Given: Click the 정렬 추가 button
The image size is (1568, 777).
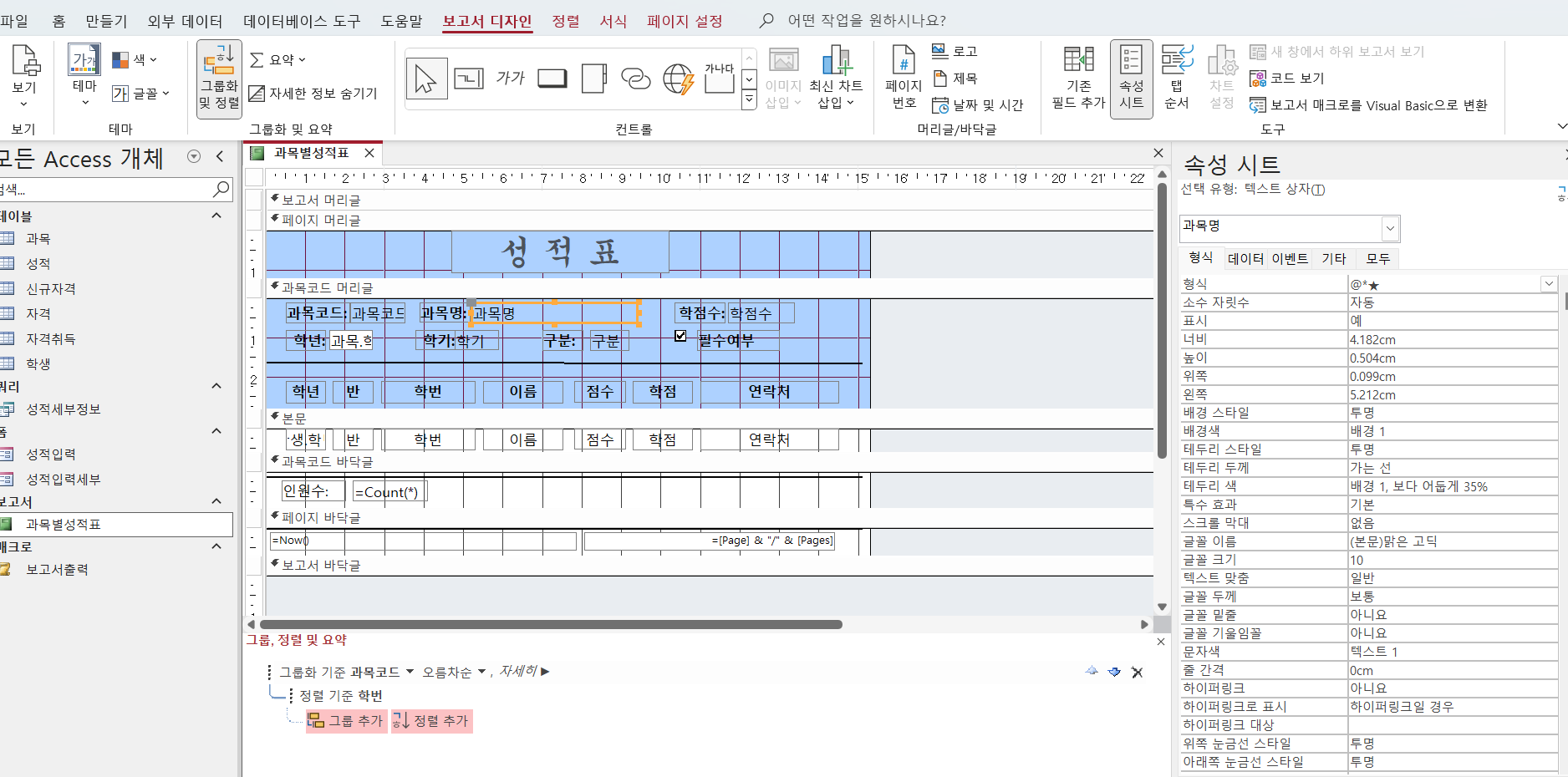Looking at the screenshot, I should tap(431, 721).
